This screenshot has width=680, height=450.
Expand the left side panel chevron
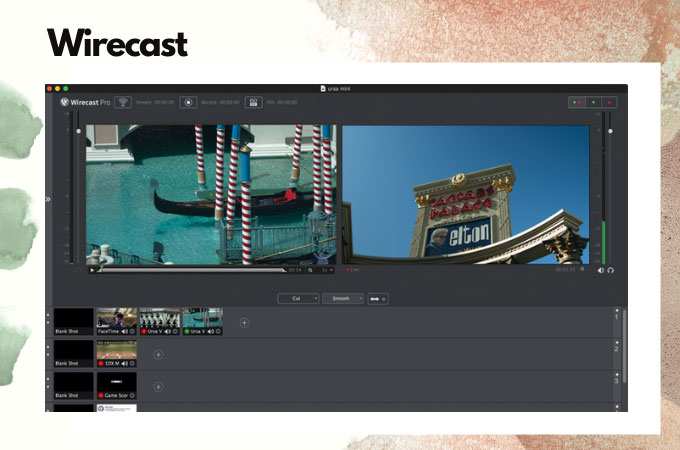(48, 199)
